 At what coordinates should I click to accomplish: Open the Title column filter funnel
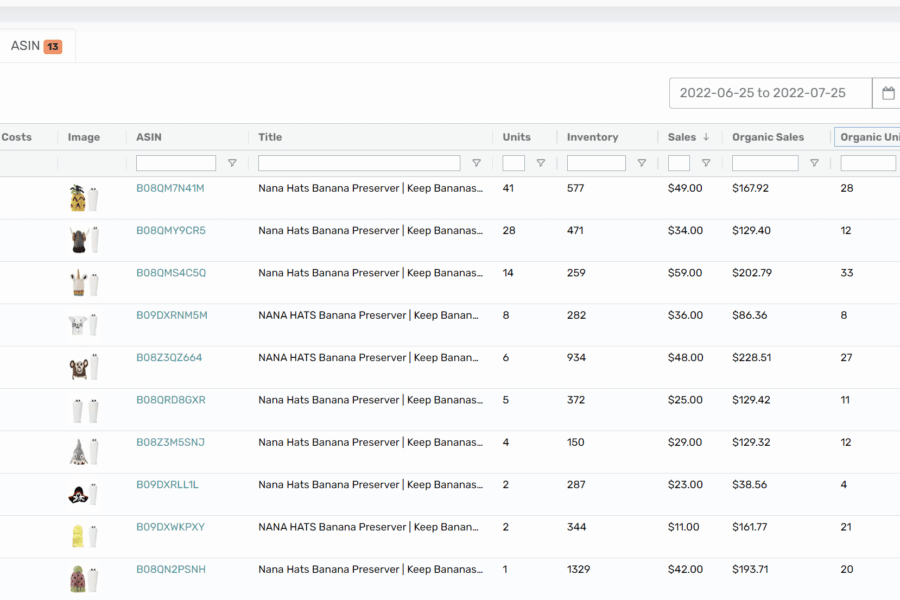[476, 163]
